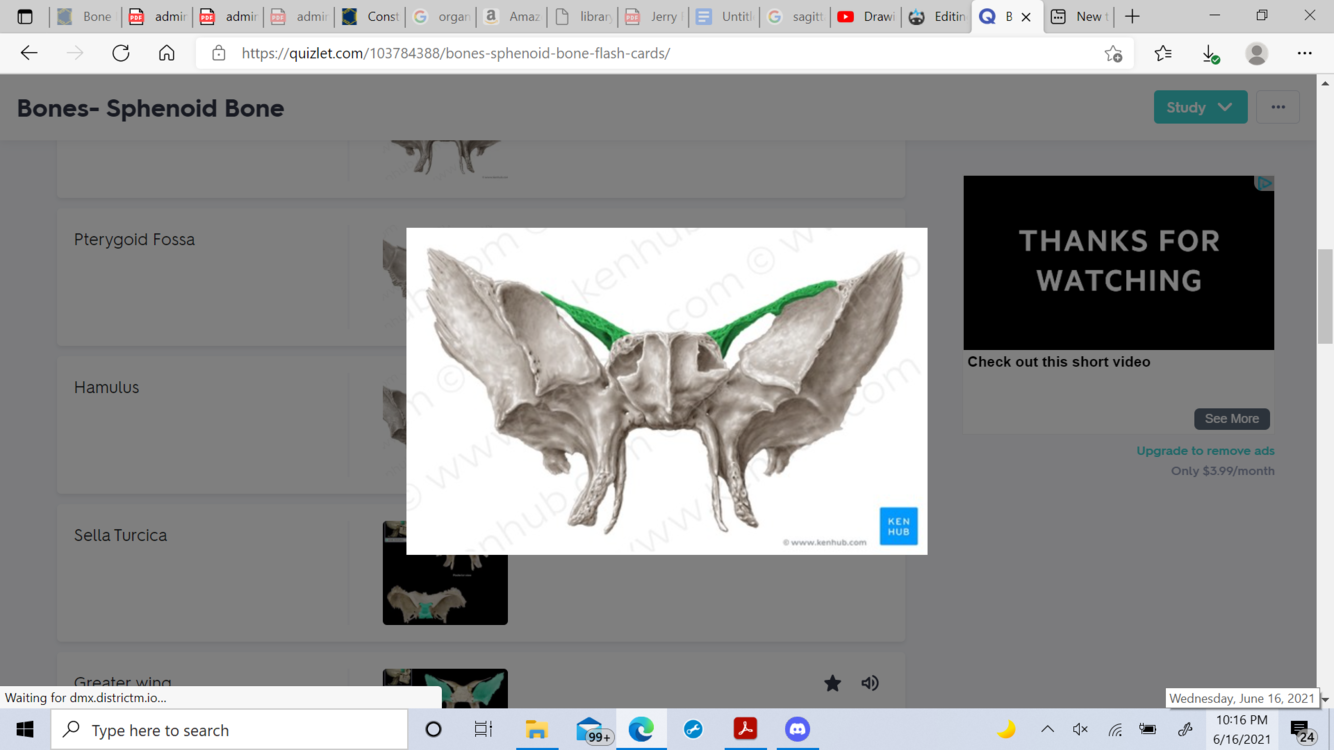The image size is (1334, 750).
Task: Open the downloads panel
Action: coord(1210,53)
